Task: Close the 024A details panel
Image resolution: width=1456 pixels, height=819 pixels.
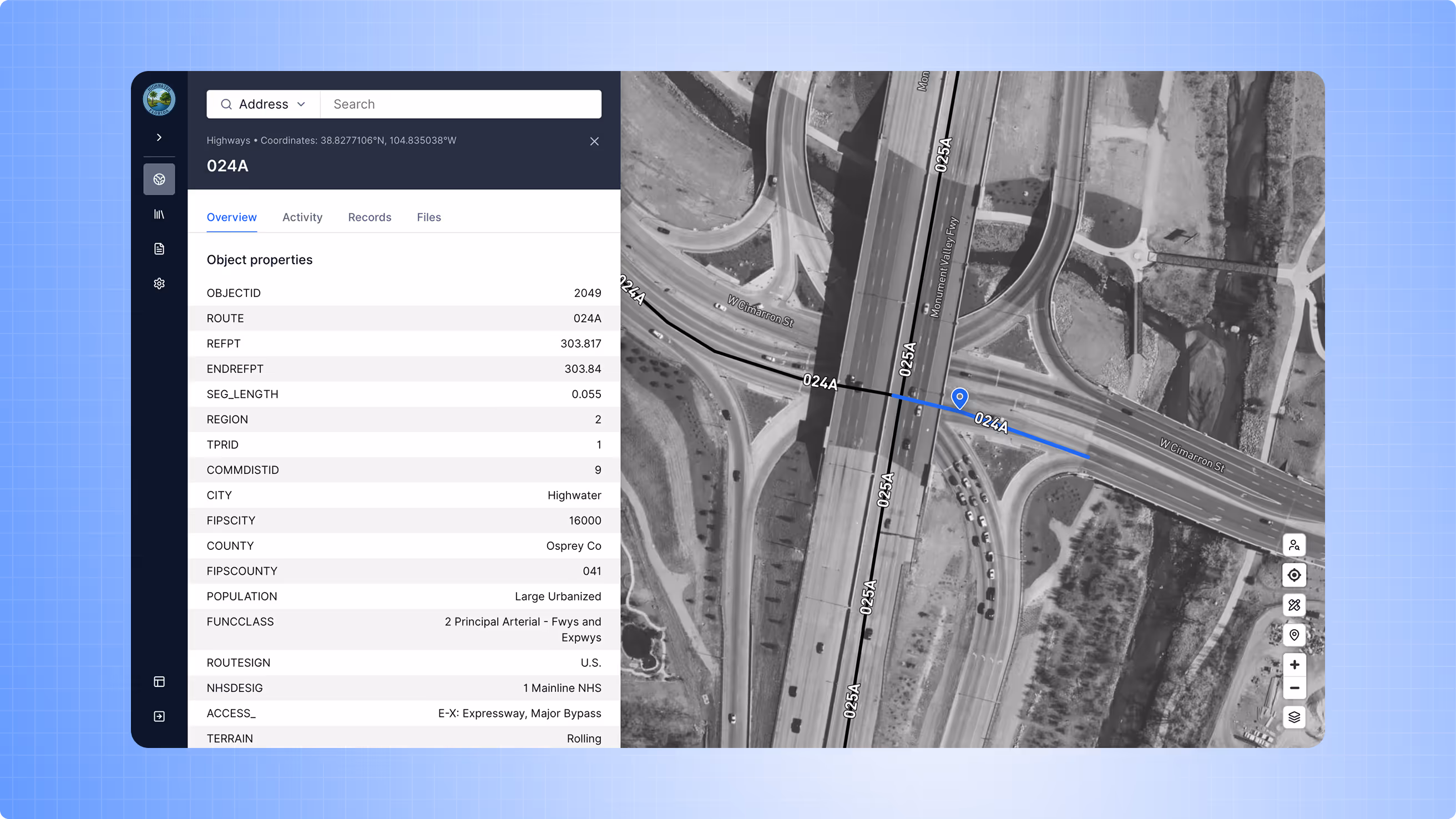Action: [x=594, y=141]
